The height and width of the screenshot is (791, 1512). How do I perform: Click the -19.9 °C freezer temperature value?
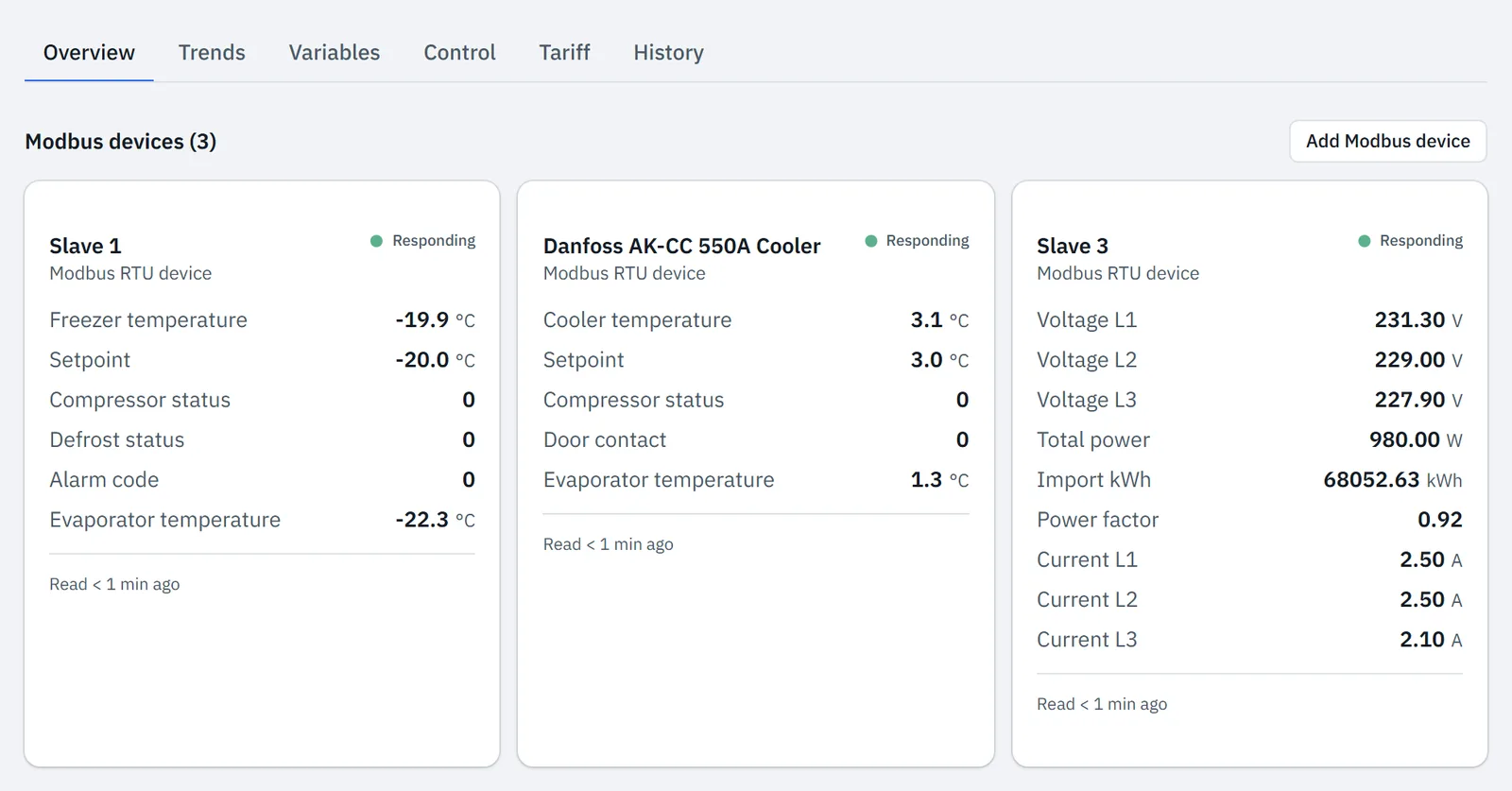[435, 320]
